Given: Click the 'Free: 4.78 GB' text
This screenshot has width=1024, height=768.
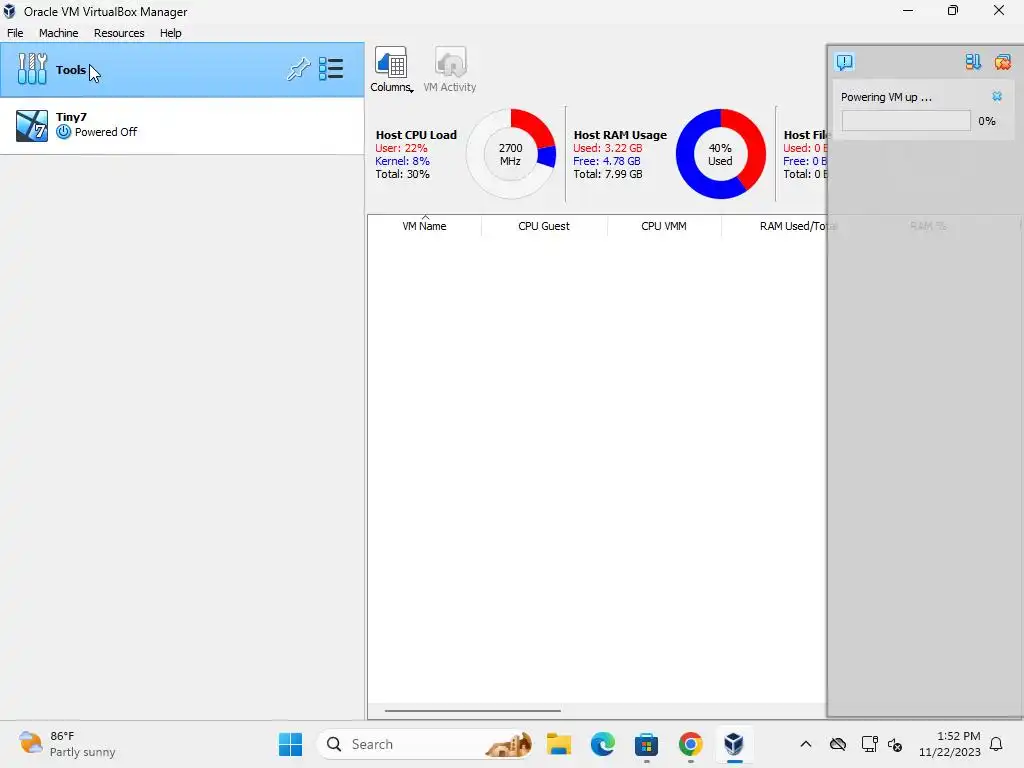Looking at the screenshot, I should point(607,161).
